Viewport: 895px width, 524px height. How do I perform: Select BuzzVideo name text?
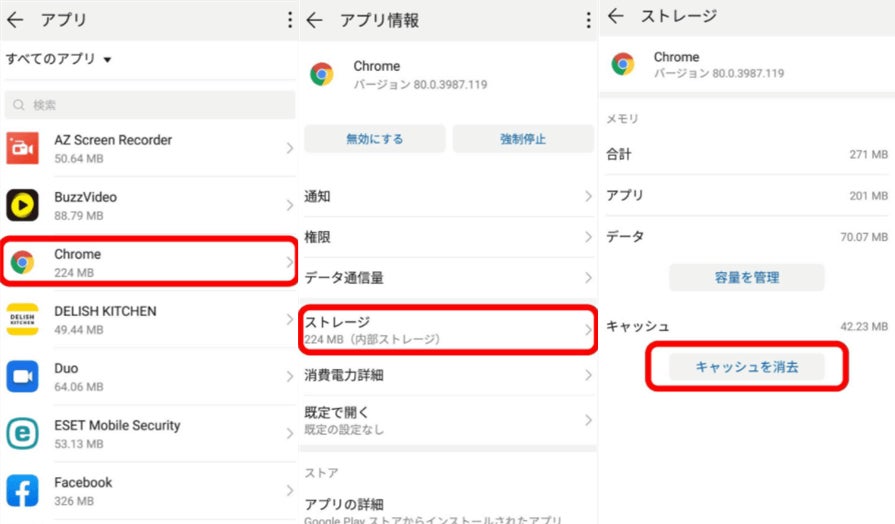pyautogui.click(x=86, y=197)
